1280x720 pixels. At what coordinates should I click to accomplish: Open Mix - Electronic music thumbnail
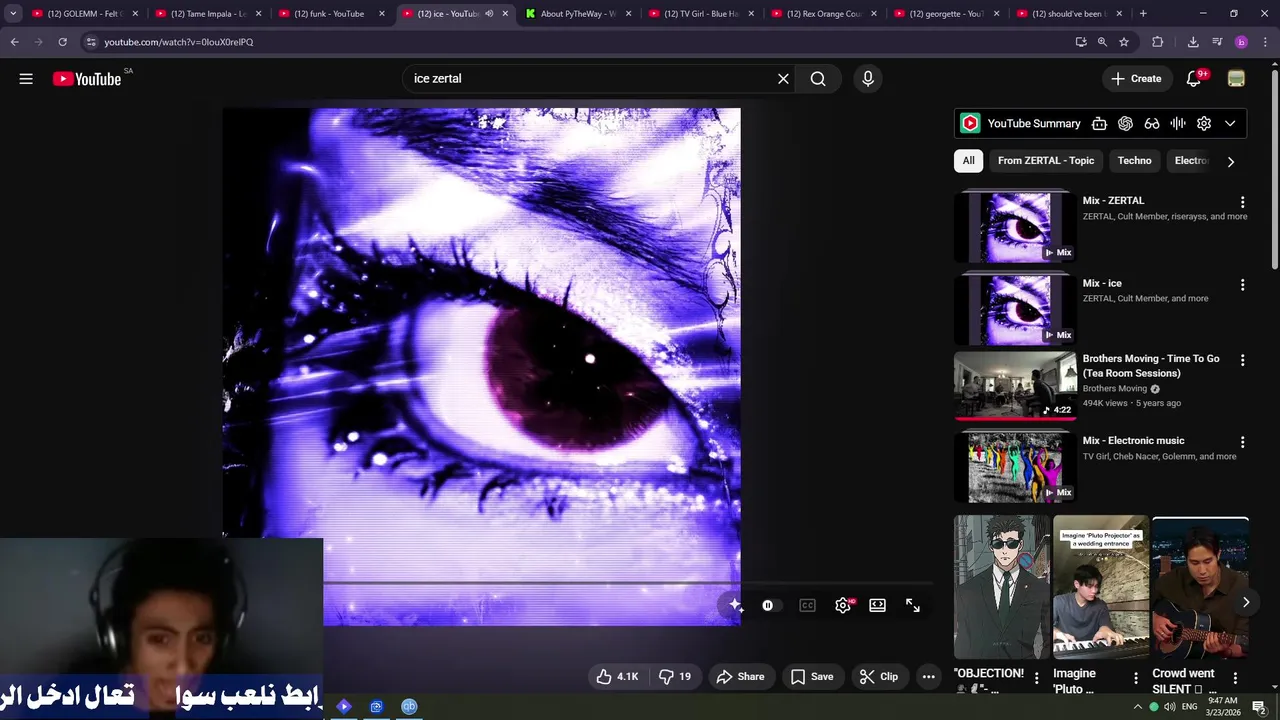click(x=1015, y=468)
